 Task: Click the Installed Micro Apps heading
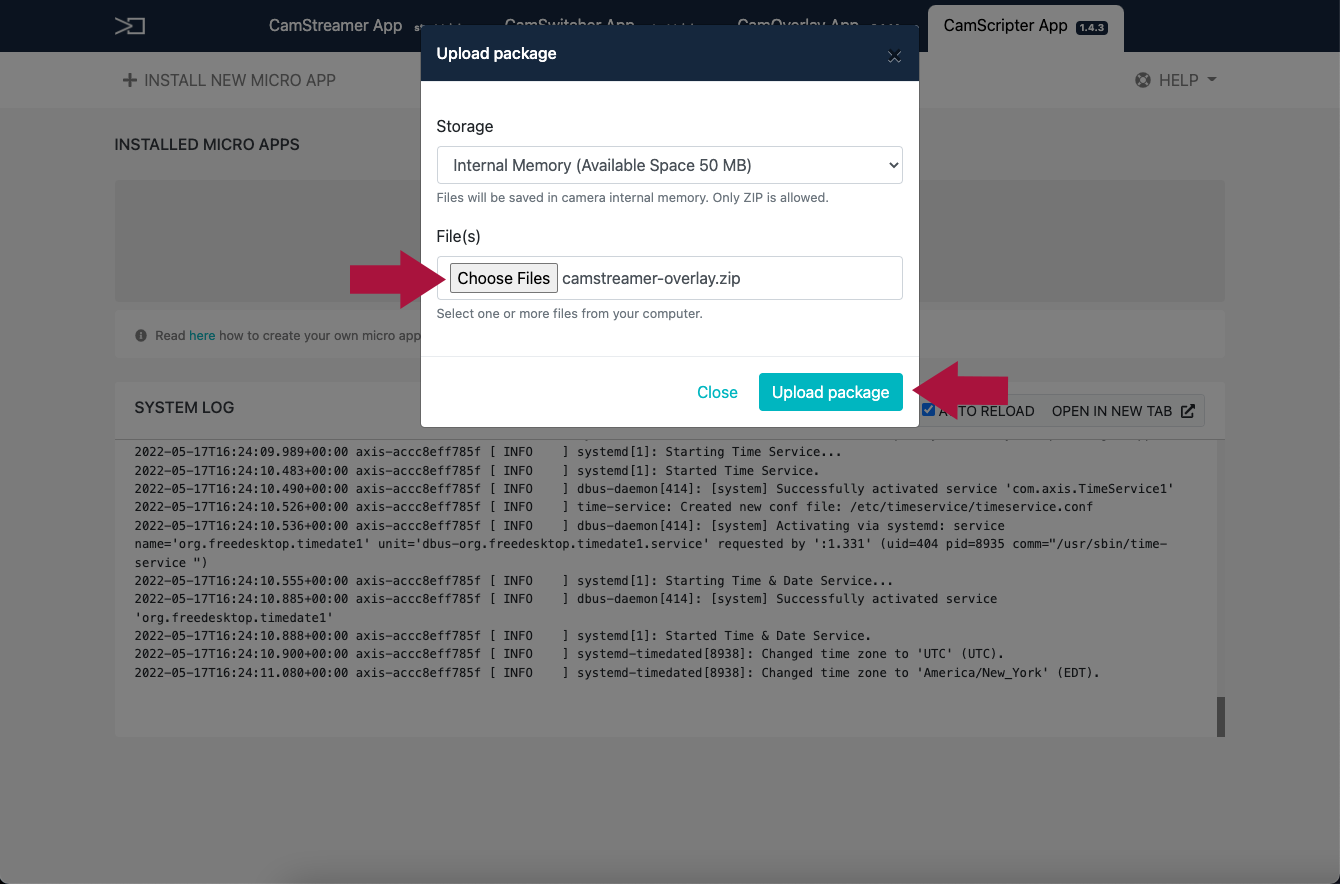click(x=207, y=144)
